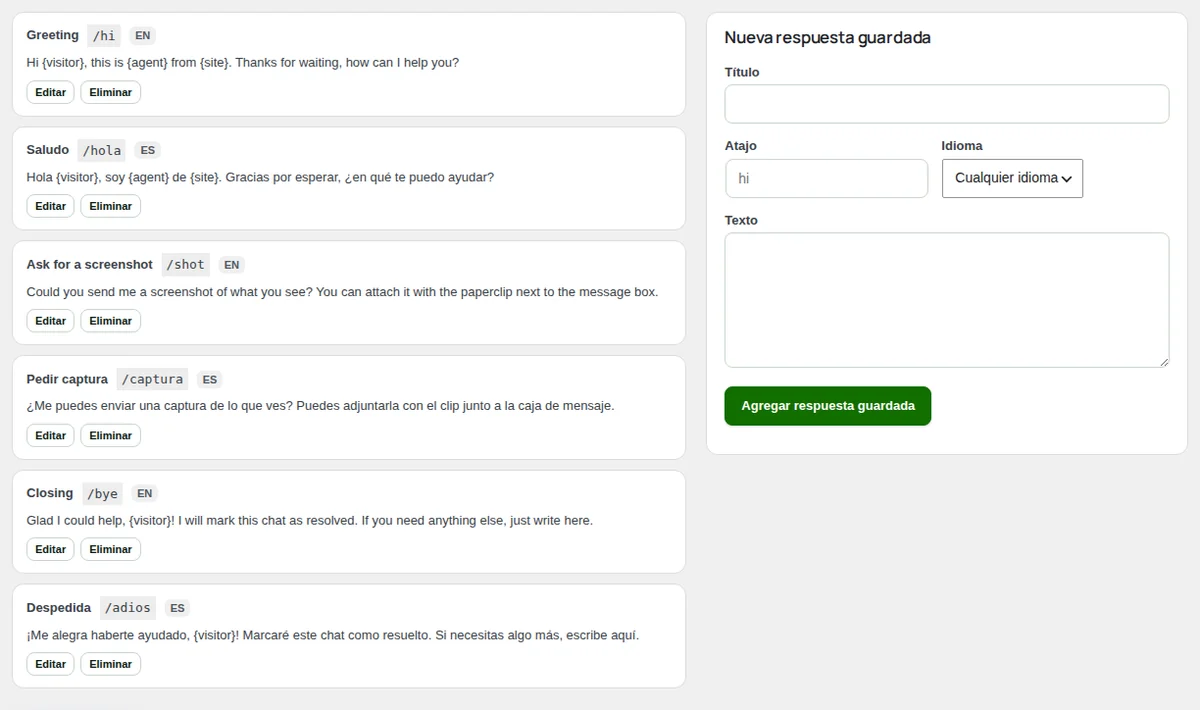1200x710 pixels.
Task: Edit the Despedida saved reply
Action: coord(50,664)
